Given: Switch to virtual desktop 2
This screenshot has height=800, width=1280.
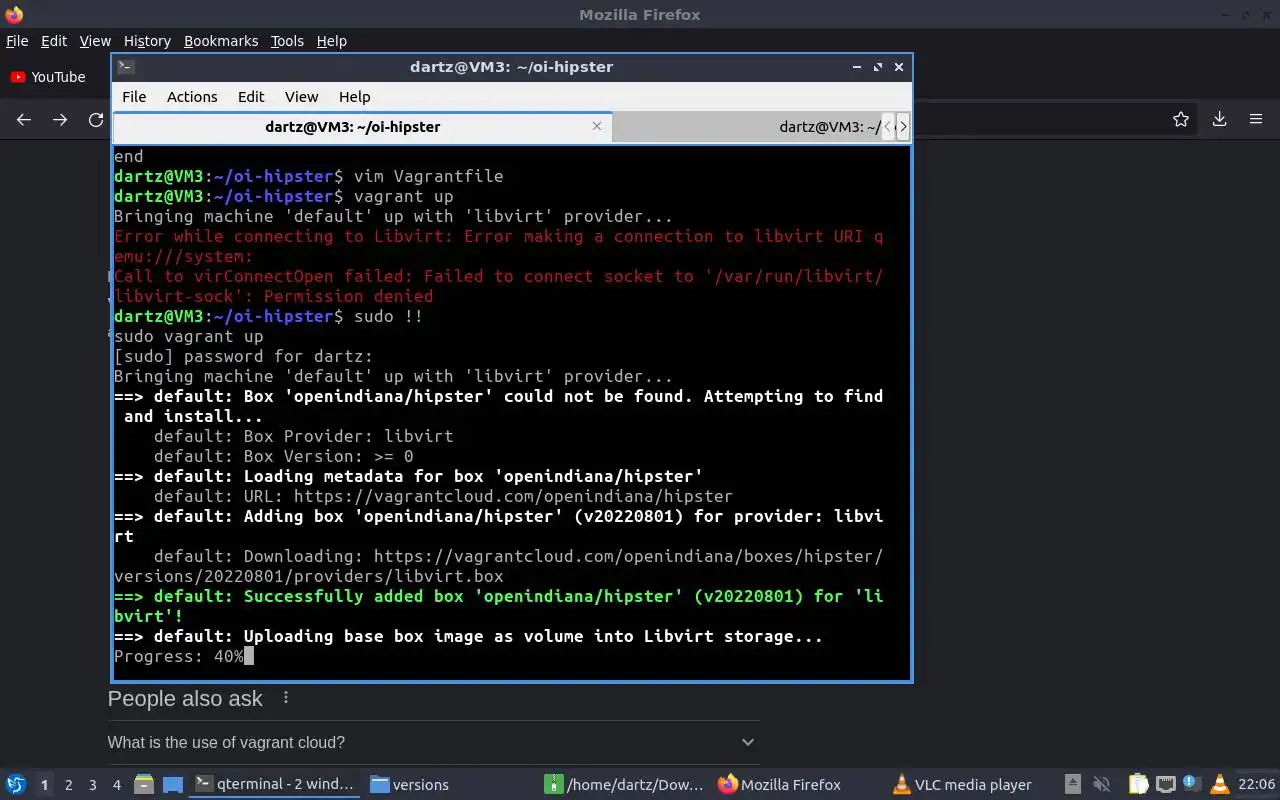Looking at the screenshot, I should click(x=69, y=785).
